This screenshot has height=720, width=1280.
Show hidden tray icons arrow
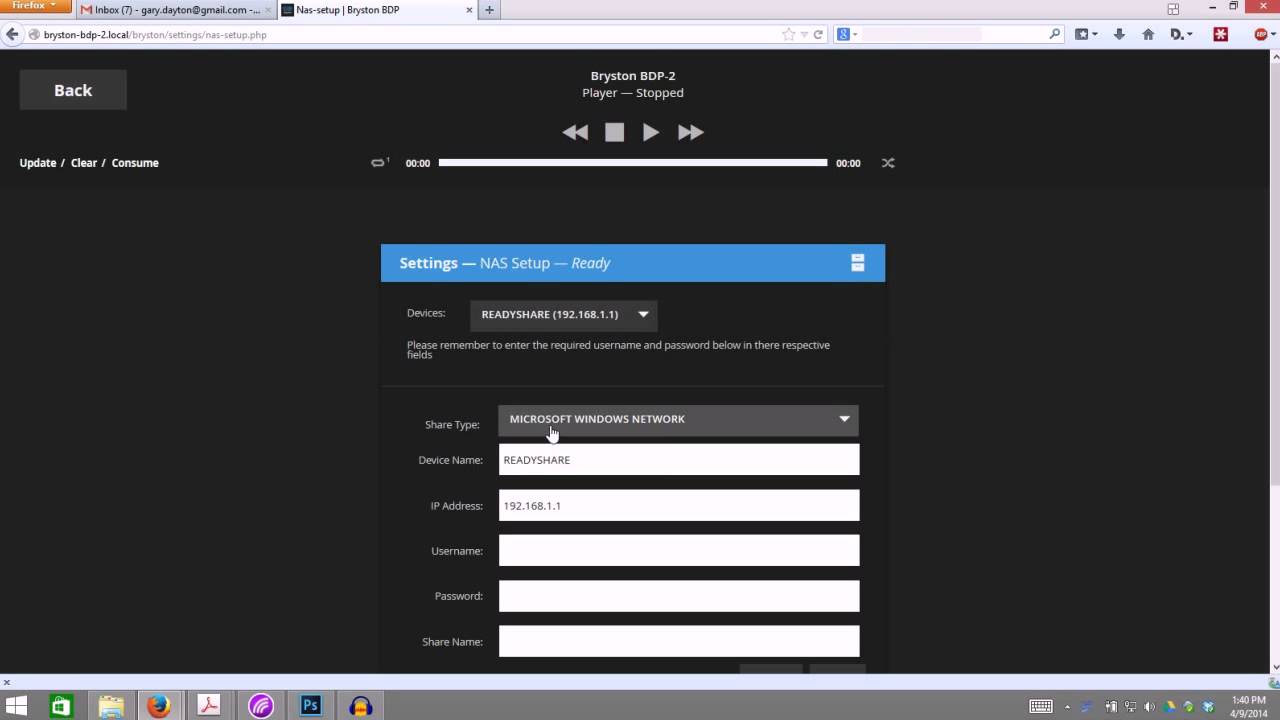tap(1068, 706)
